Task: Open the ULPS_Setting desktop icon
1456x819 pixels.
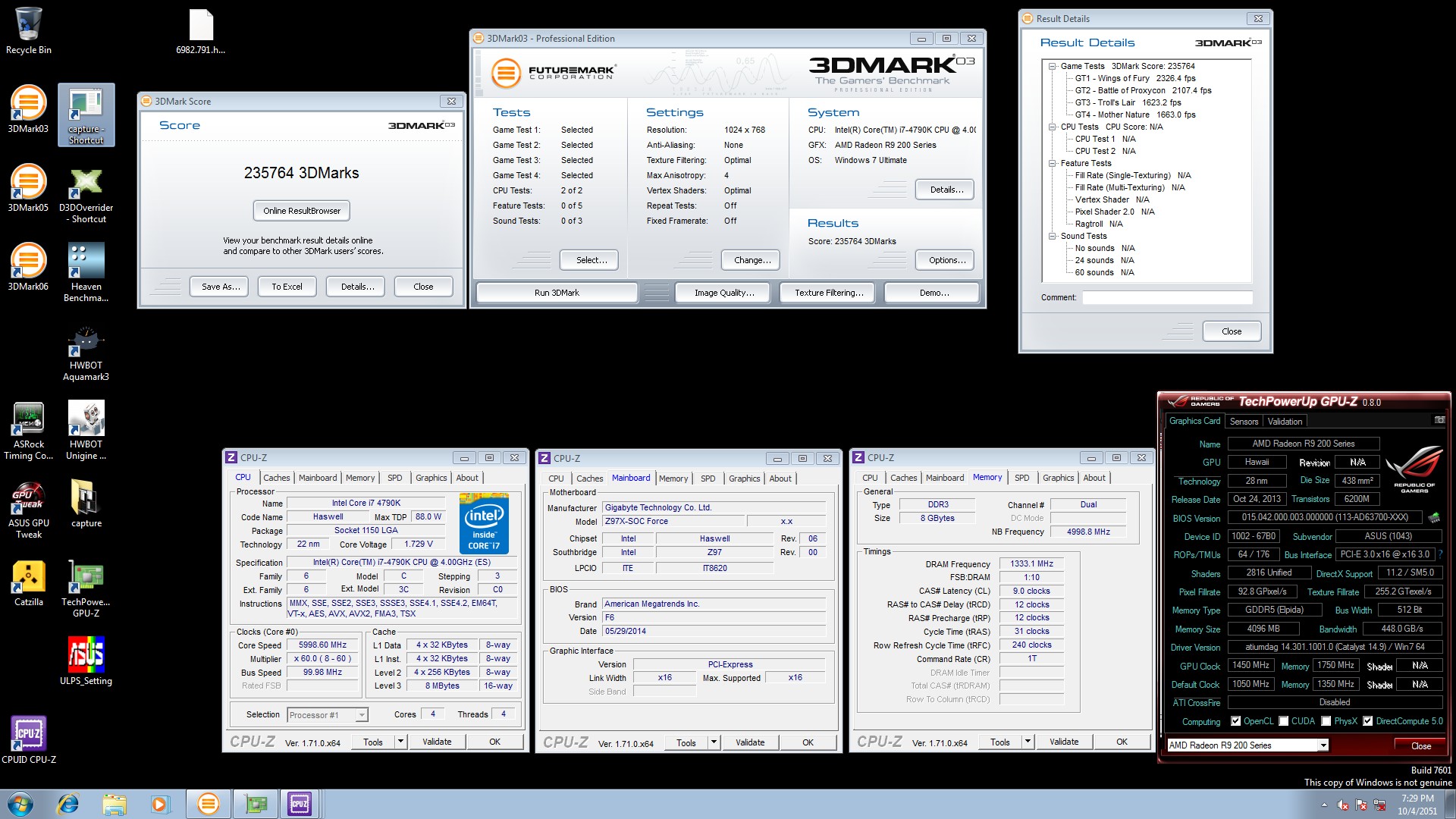Action: pos(86,662)
